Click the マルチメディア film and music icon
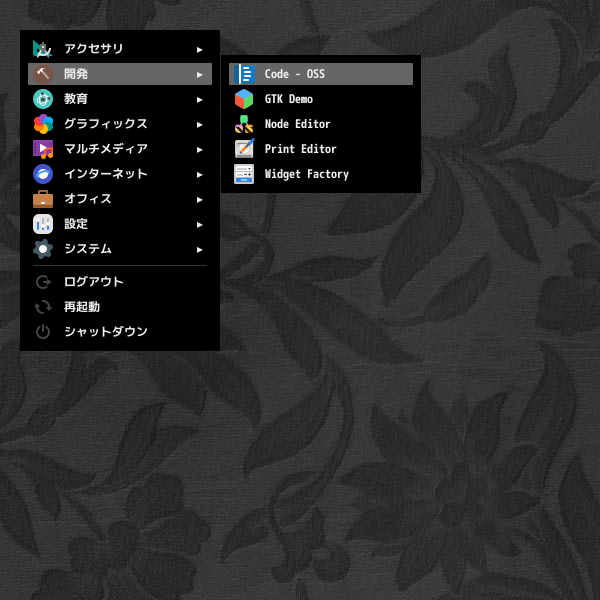Screen dimensions: 600x600 pos(43,149)
